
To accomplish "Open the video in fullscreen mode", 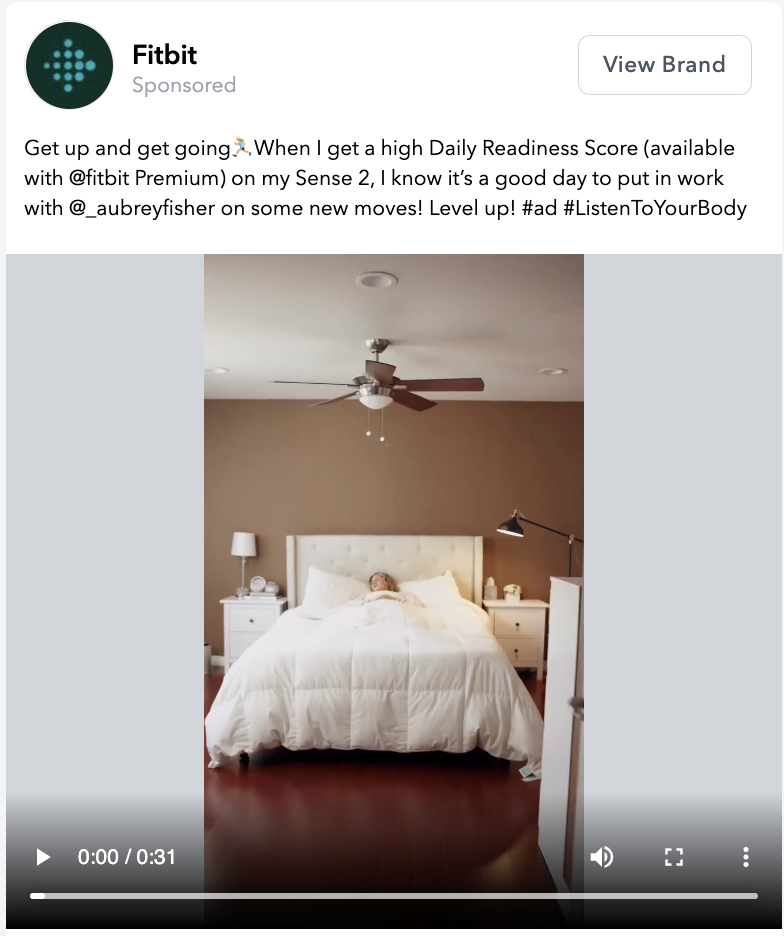I will (674, 857).
